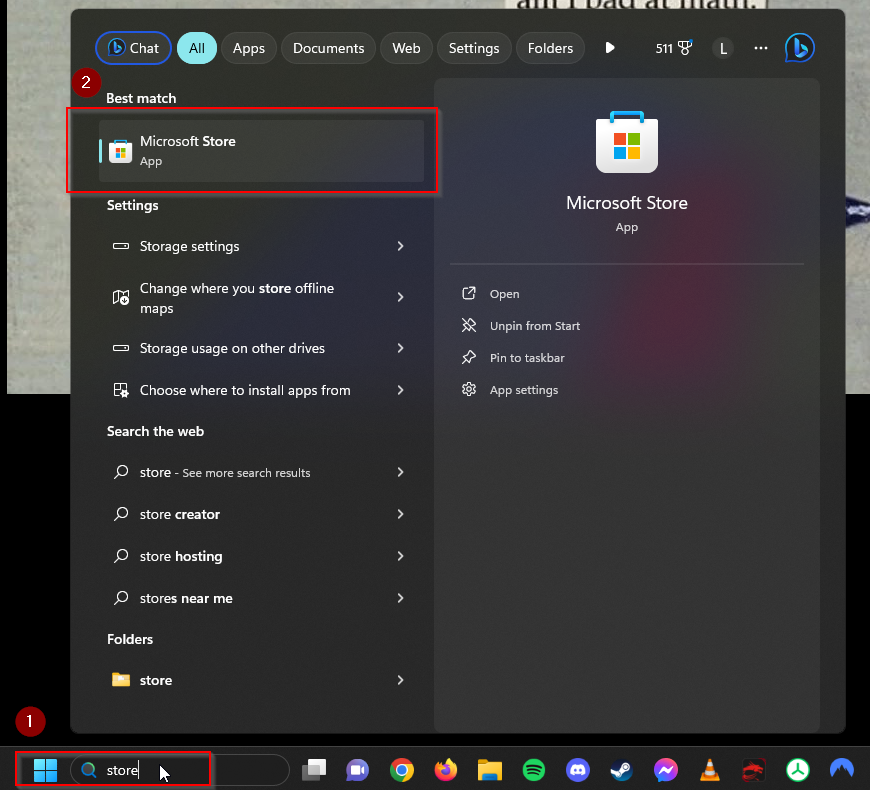Expand store creator chevron

point(401,515)
